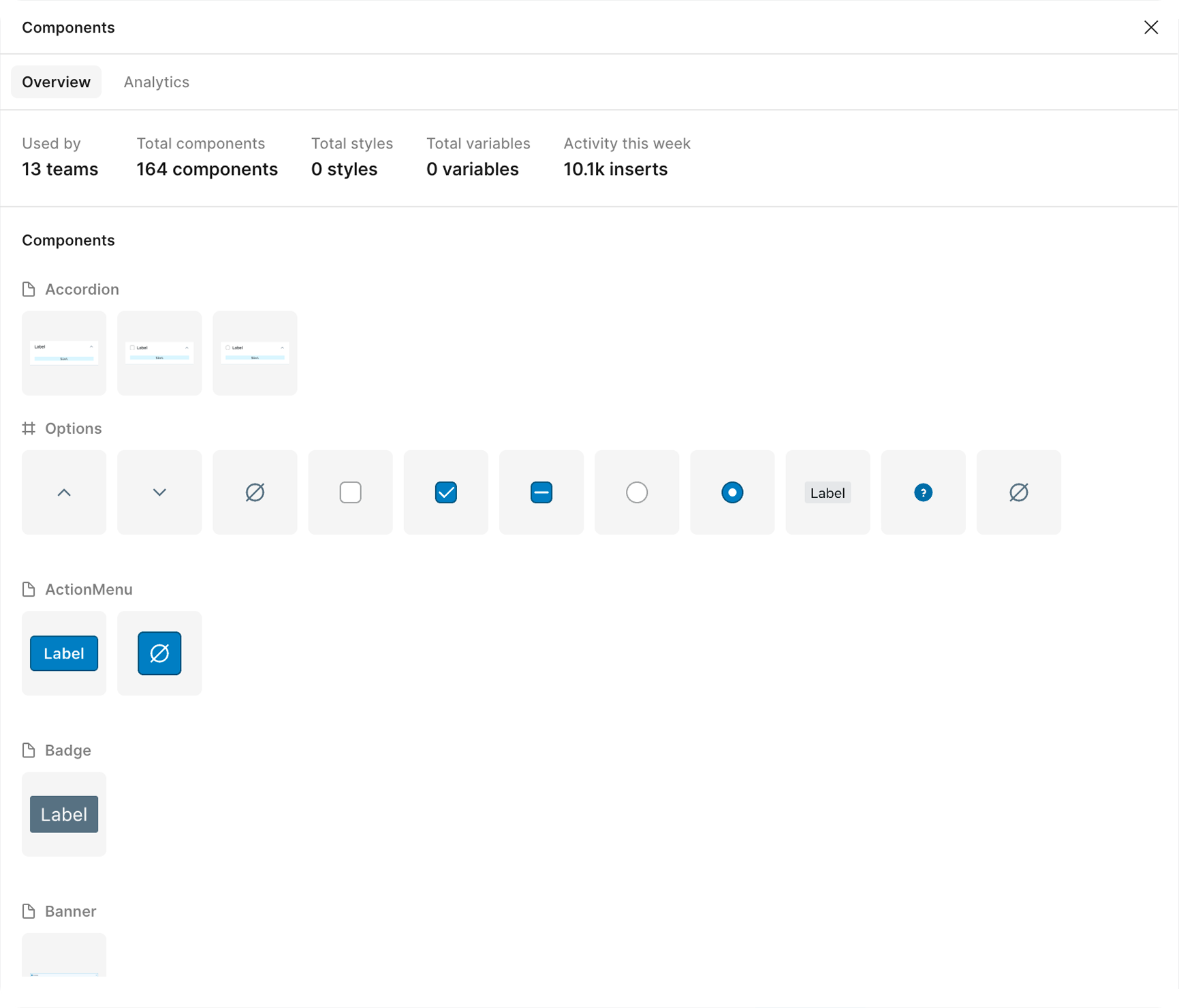Switch to the Analytics tab
This screenshot has width=1179, height=1008.
pos(157,82)
